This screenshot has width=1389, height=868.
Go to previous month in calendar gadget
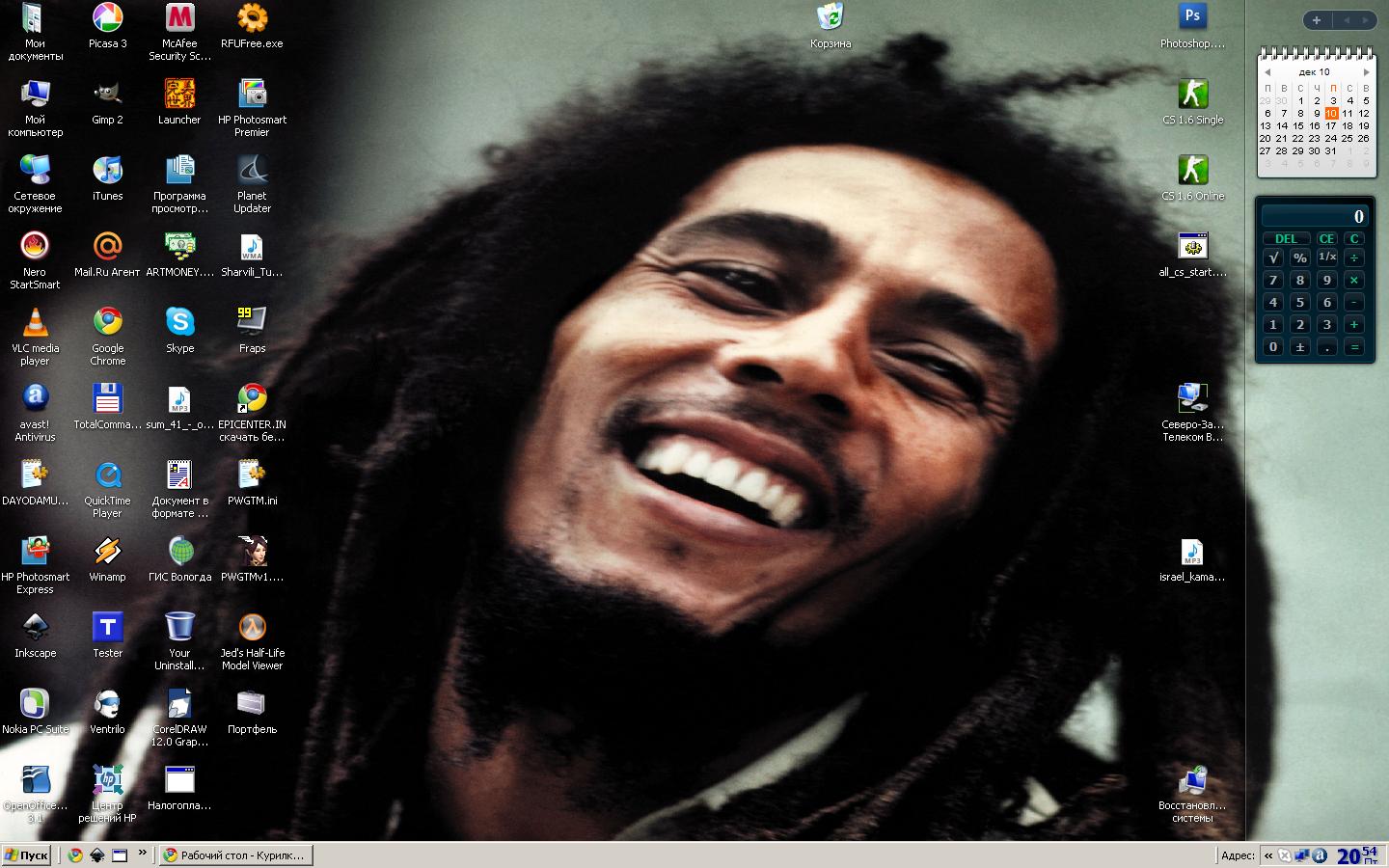pos(1267,72)
